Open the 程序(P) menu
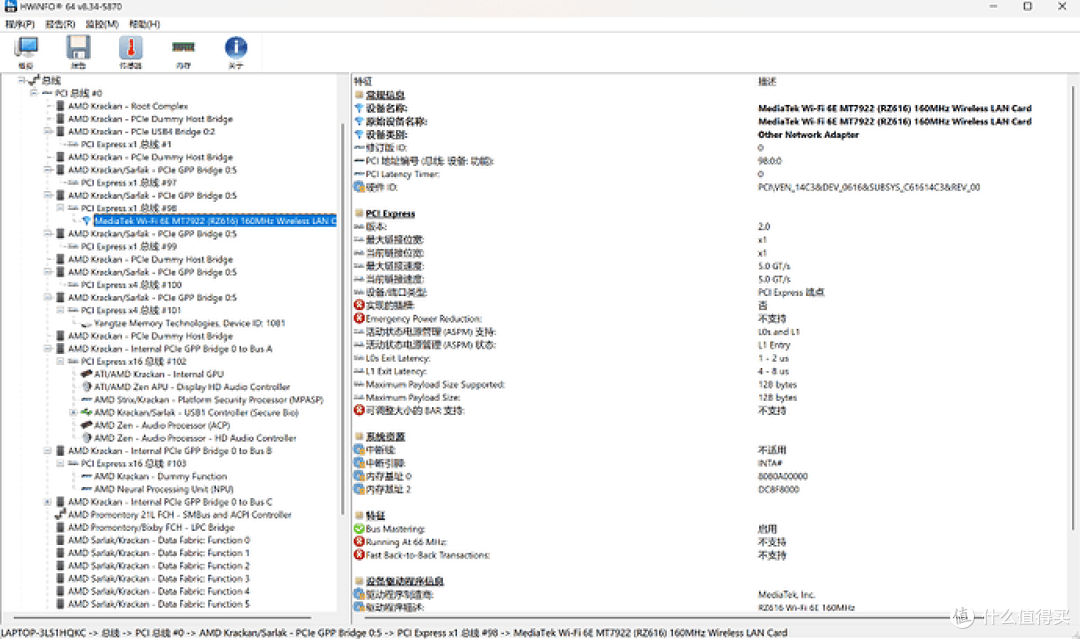Viewport: 1080px width, 639px height. [20, 24]
